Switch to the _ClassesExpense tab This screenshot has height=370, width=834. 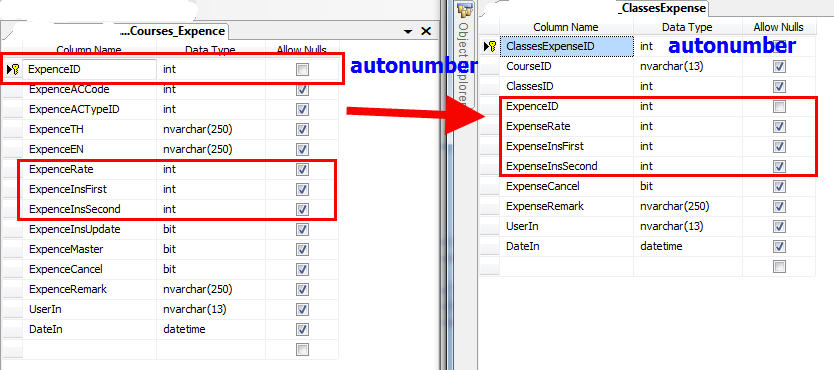pos(662,8)
